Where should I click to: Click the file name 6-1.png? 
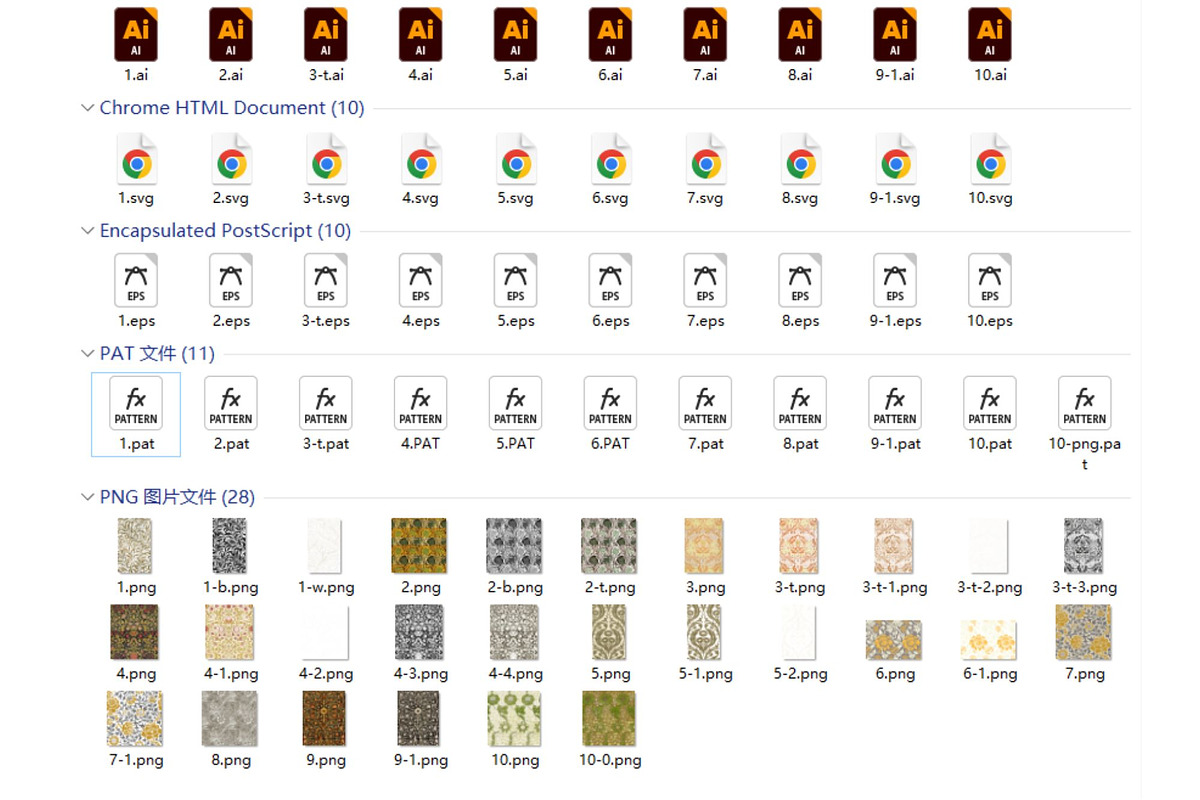990,674
